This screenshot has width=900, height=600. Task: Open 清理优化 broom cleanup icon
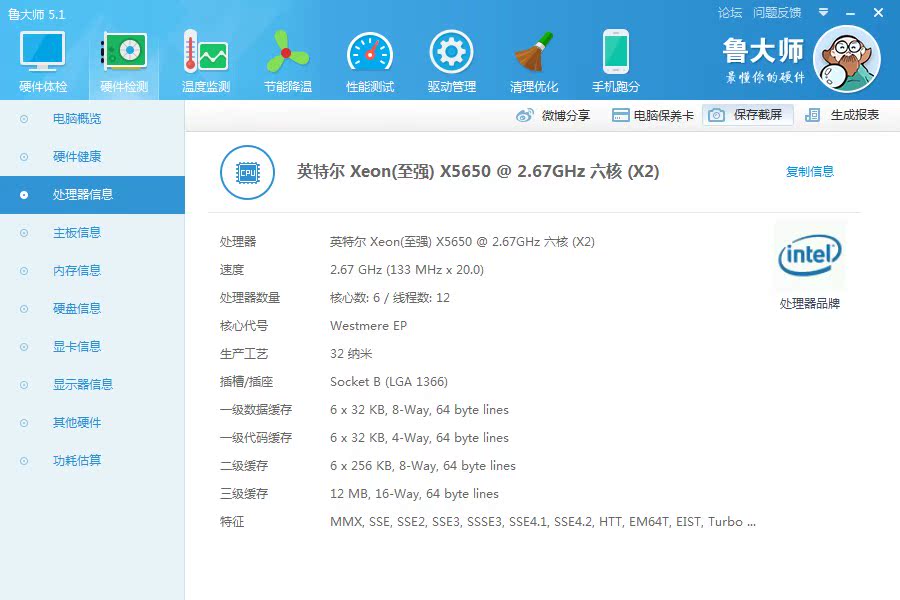click(534, 51)
